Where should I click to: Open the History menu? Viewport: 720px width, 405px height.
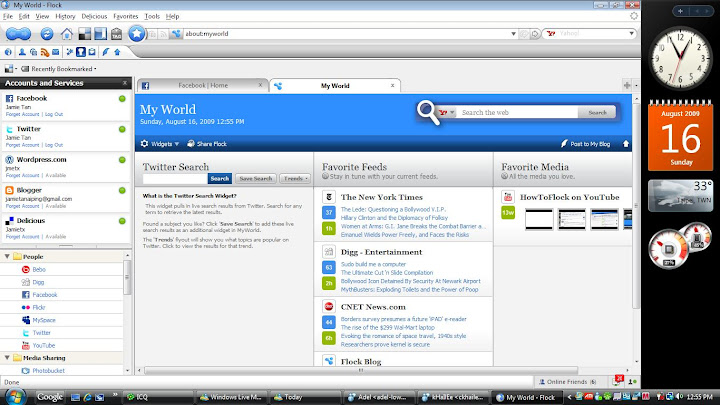coord(65,17)
